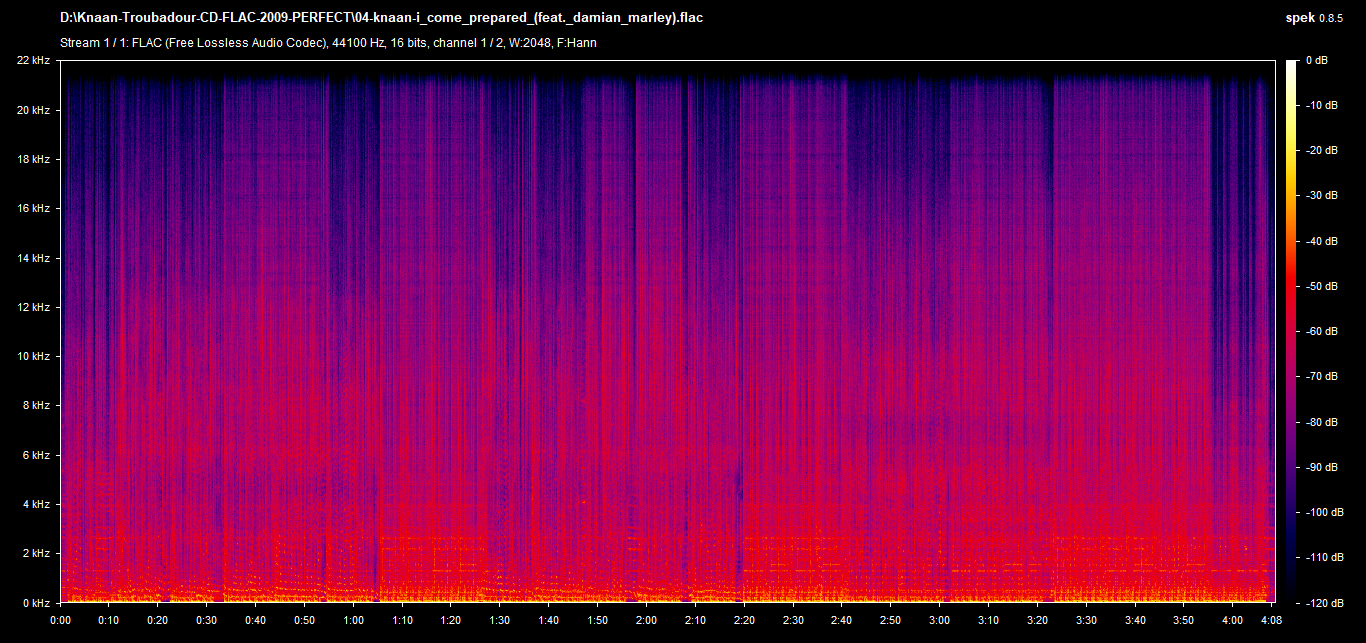Click the 4:08 end time label
Image resolution: width=1366 pixels, height=643 pixels.
pos(1270,620)
